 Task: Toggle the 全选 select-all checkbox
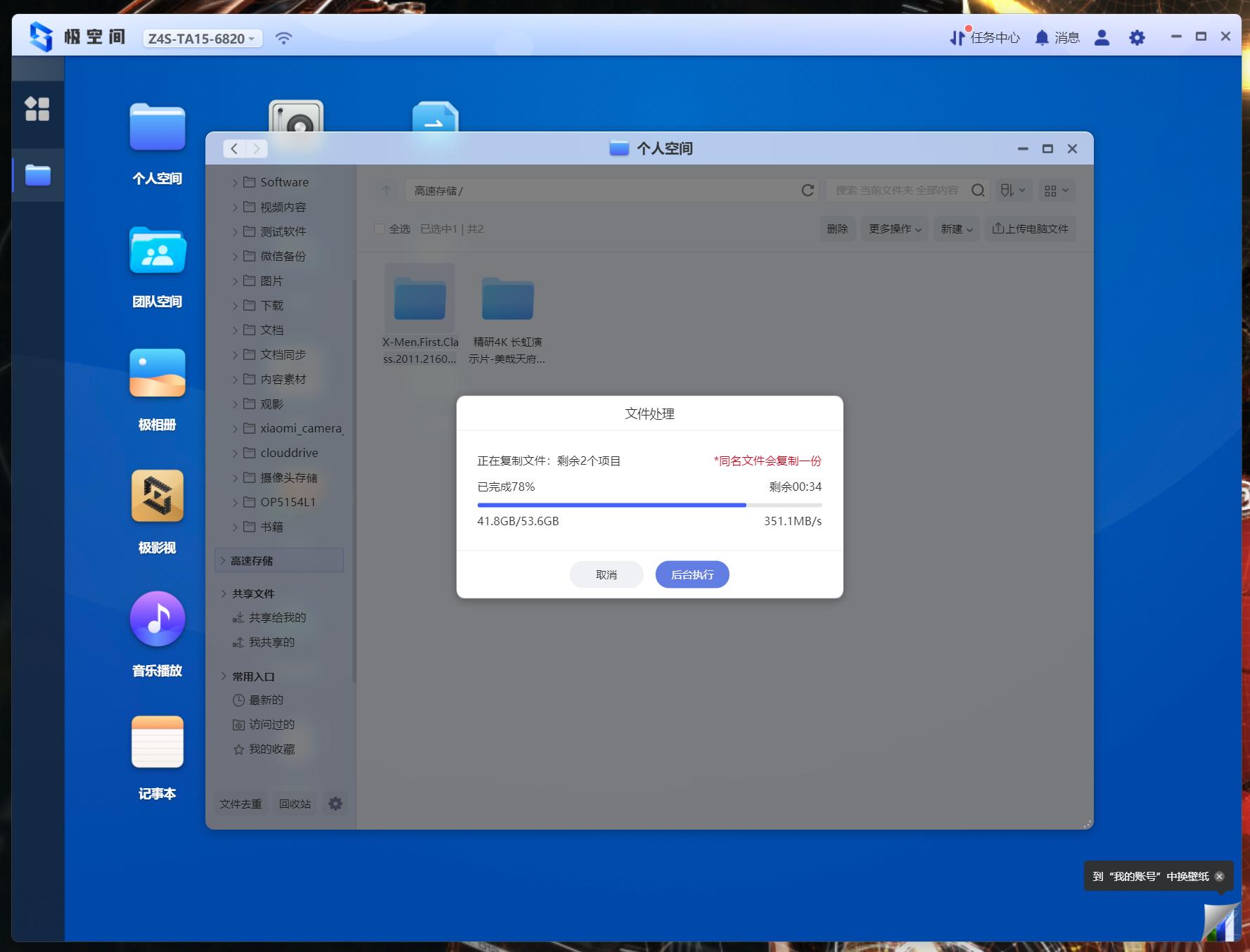(380, 229)
